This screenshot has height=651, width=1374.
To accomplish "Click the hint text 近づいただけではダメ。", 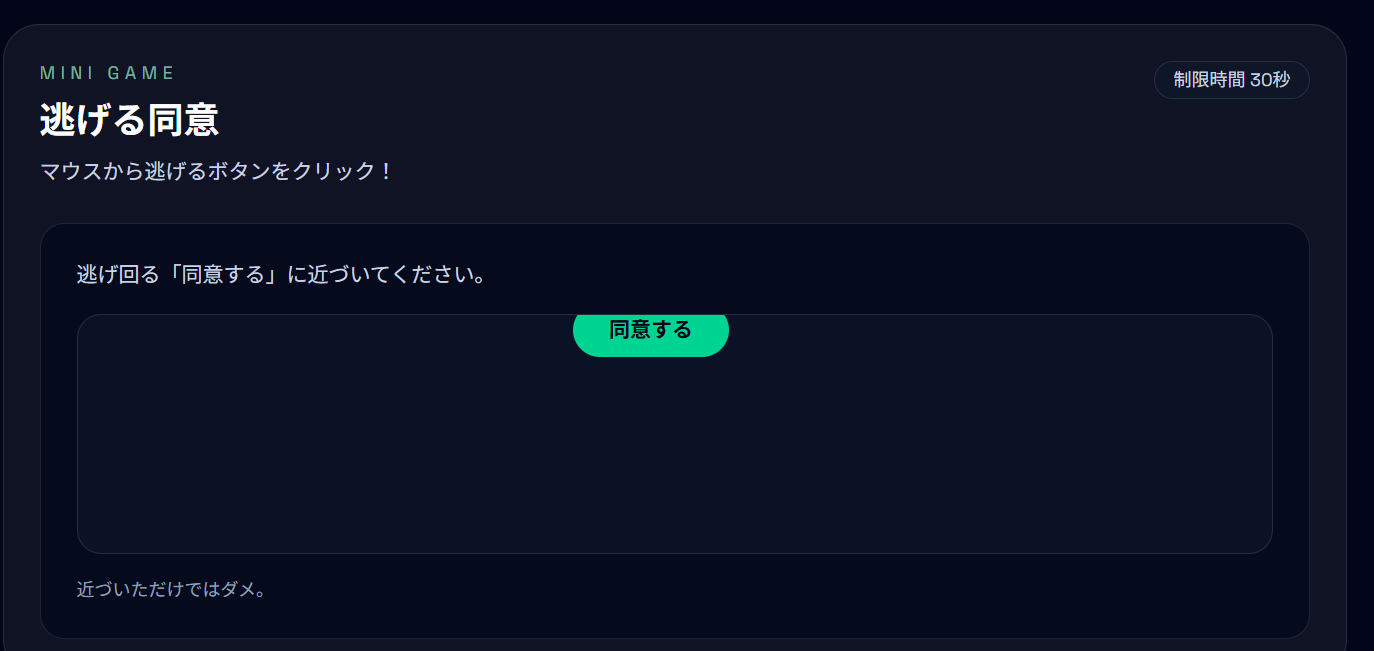I will tap(172, 590).
